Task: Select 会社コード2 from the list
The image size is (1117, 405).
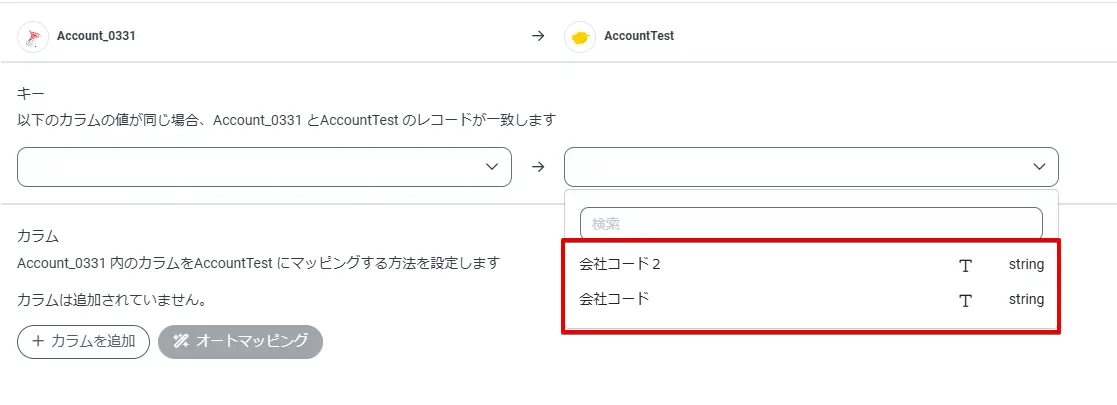Action: pyautogui.click(x=620, y=265)
